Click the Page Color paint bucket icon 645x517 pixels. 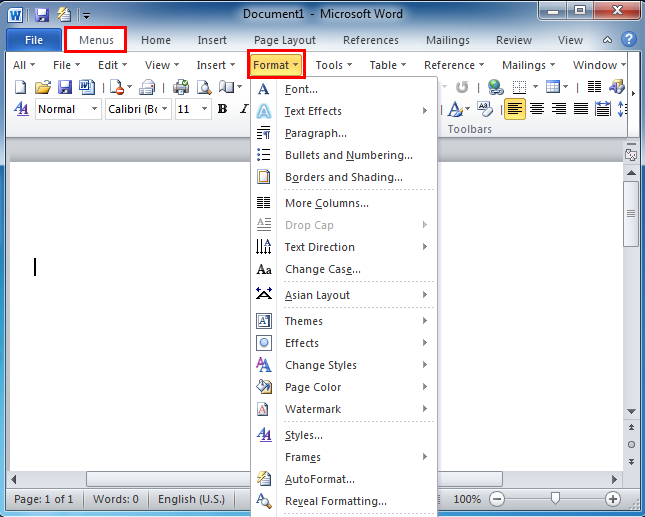[x=264, y=387]
